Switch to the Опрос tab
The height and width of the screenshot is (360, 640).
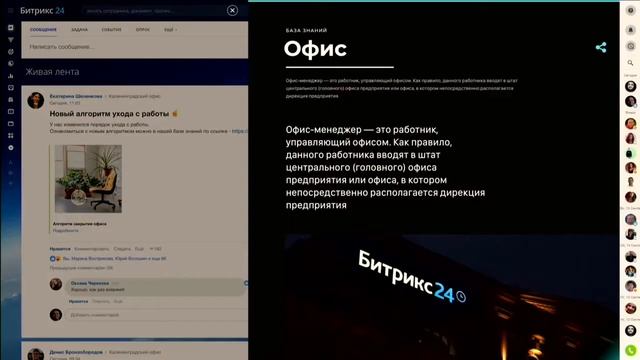click(143, 30)
